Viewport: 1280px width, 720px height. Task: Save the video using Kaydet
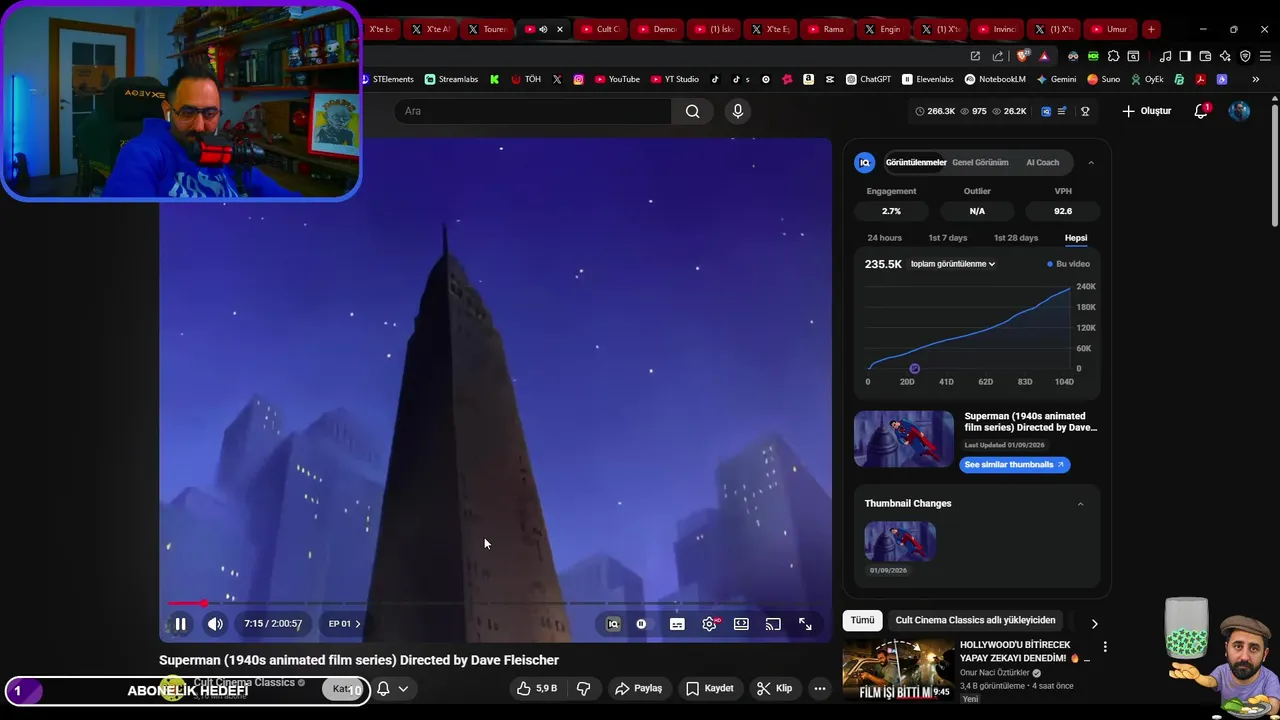[710, 688]
